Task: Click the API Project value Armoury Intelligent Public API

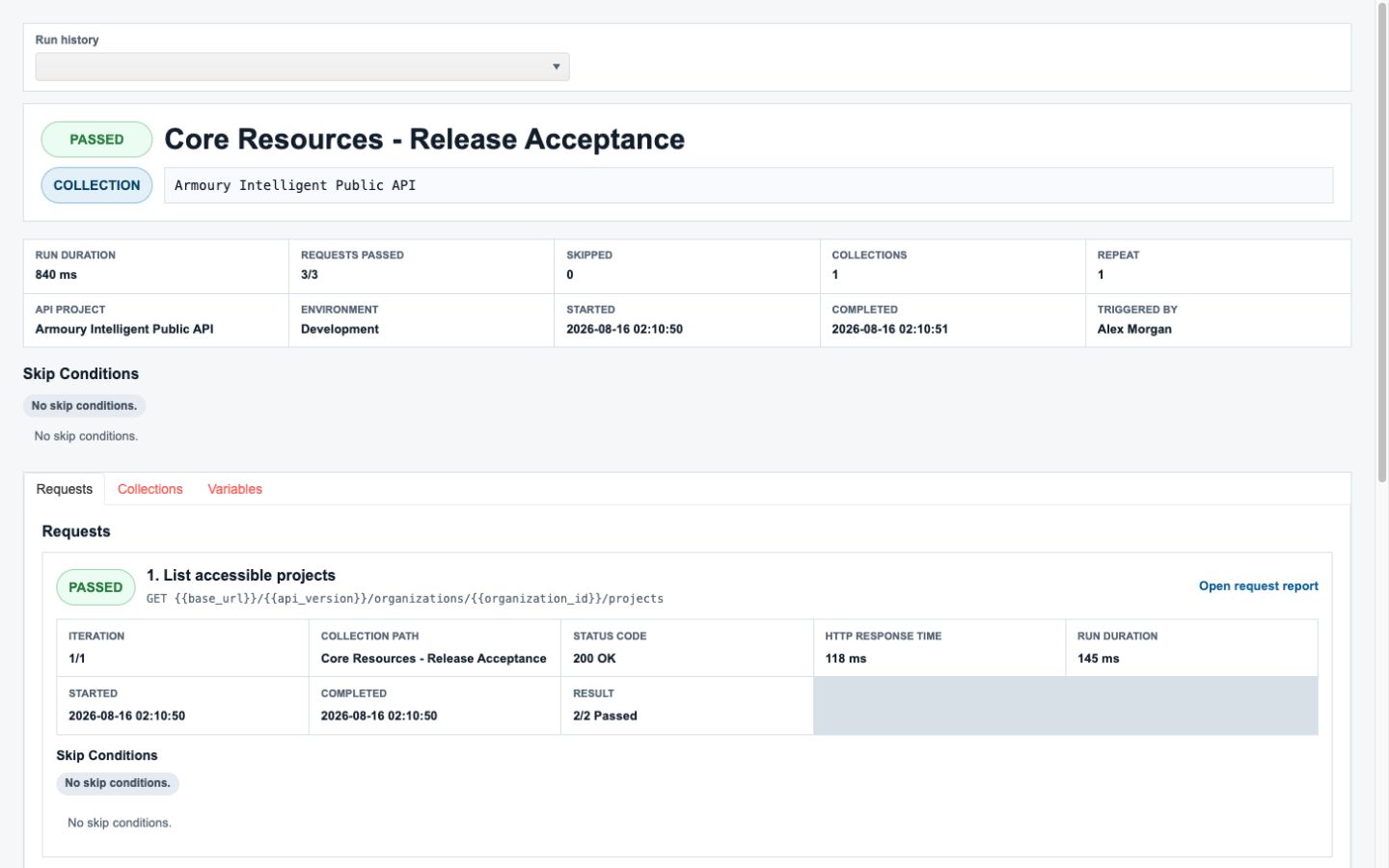Action: [124, 329]
